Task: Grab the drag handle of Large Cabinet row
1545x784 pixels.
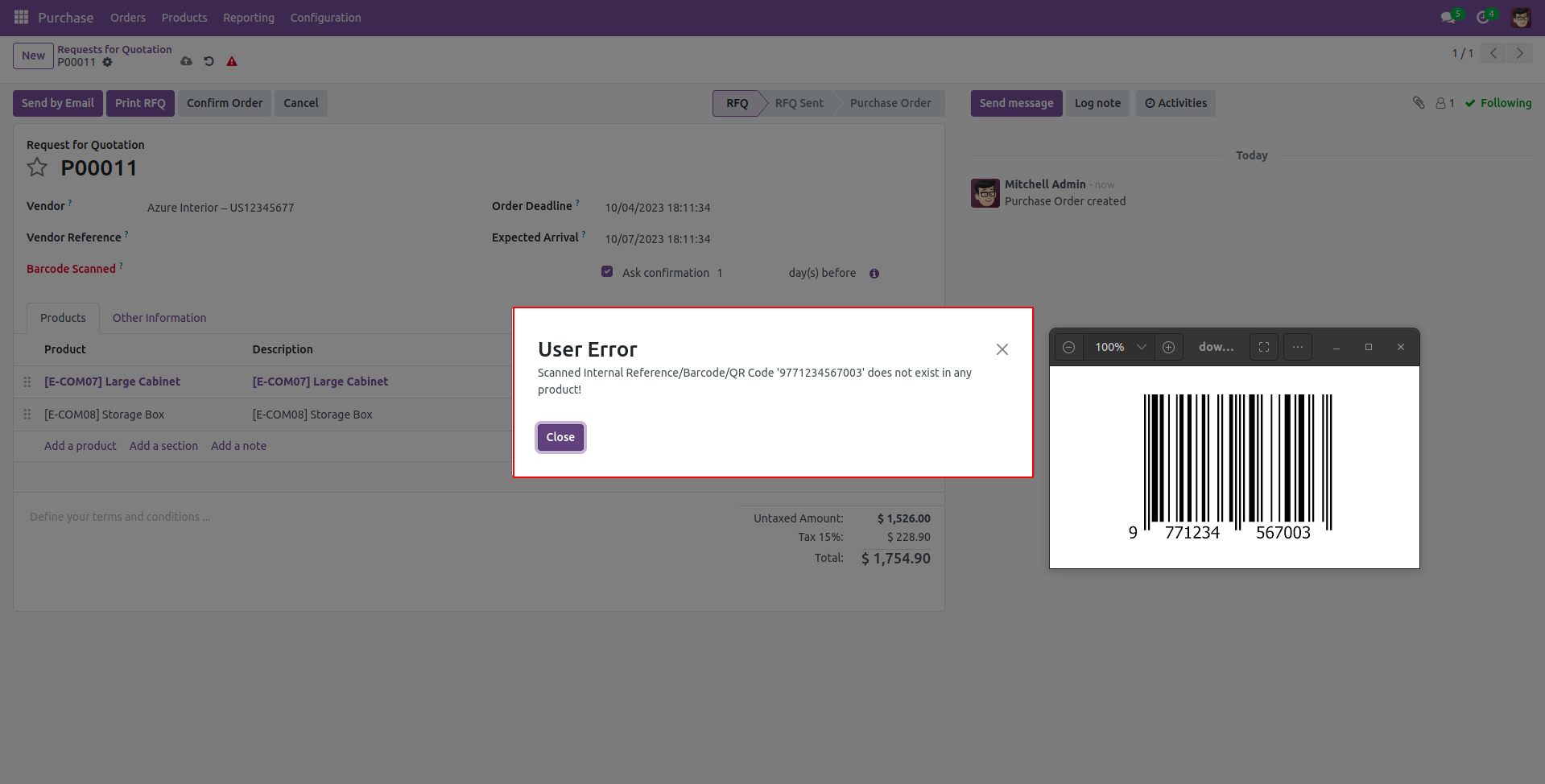Action: click(27, 382)
